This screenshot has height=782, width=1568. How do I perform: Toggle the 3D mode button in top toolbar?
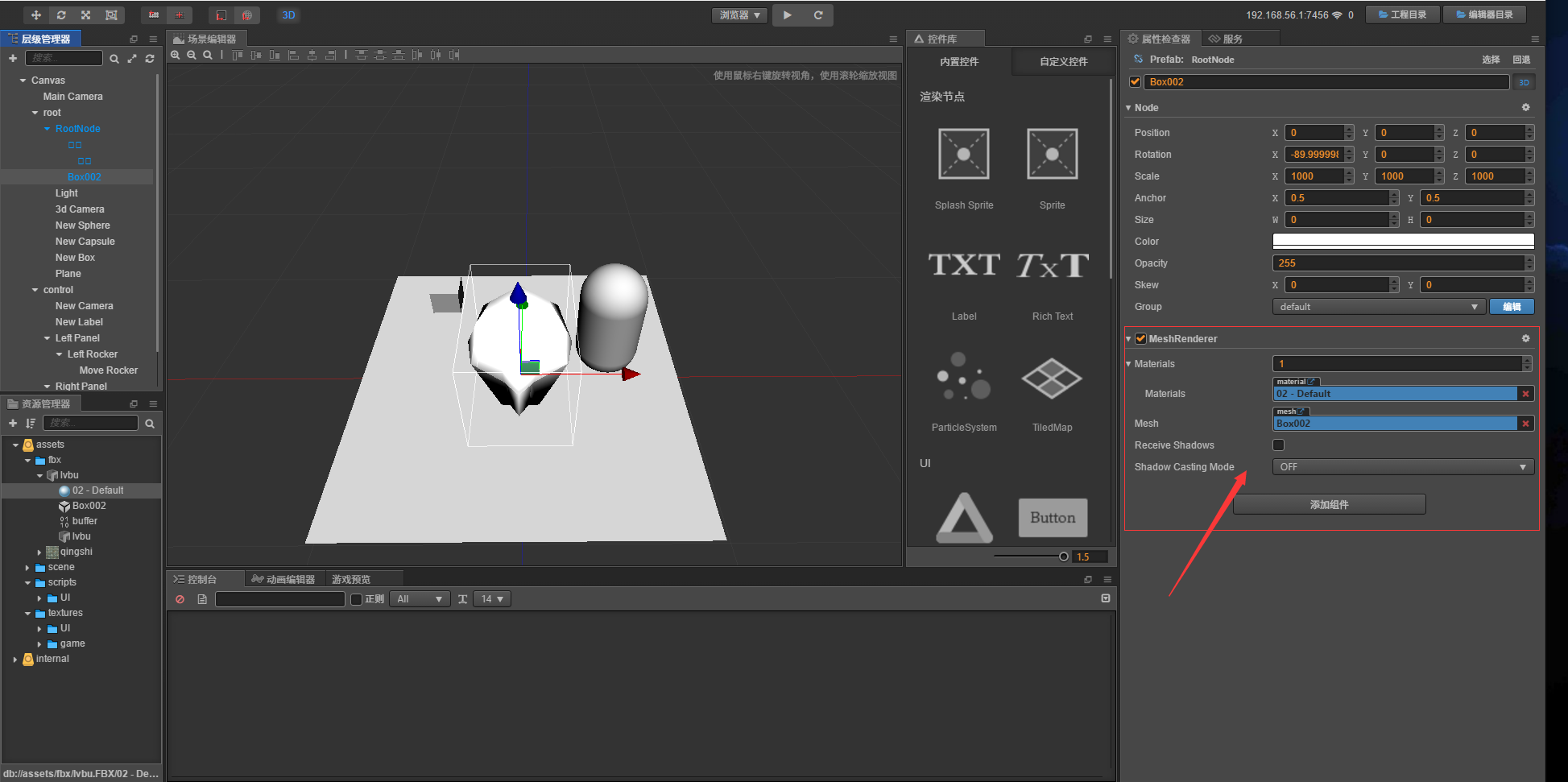pyautogui.click(x=288, y=15)
